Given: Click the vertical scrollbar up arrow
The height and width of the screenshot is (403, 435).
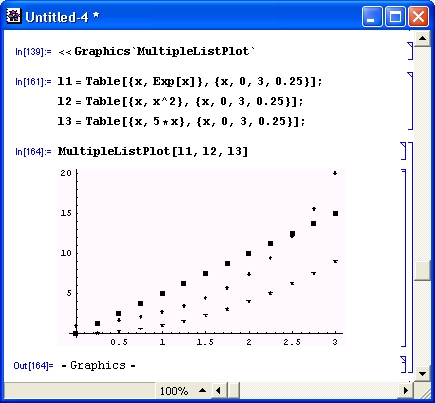Looking at the screenshot, I should pos(422,39).
